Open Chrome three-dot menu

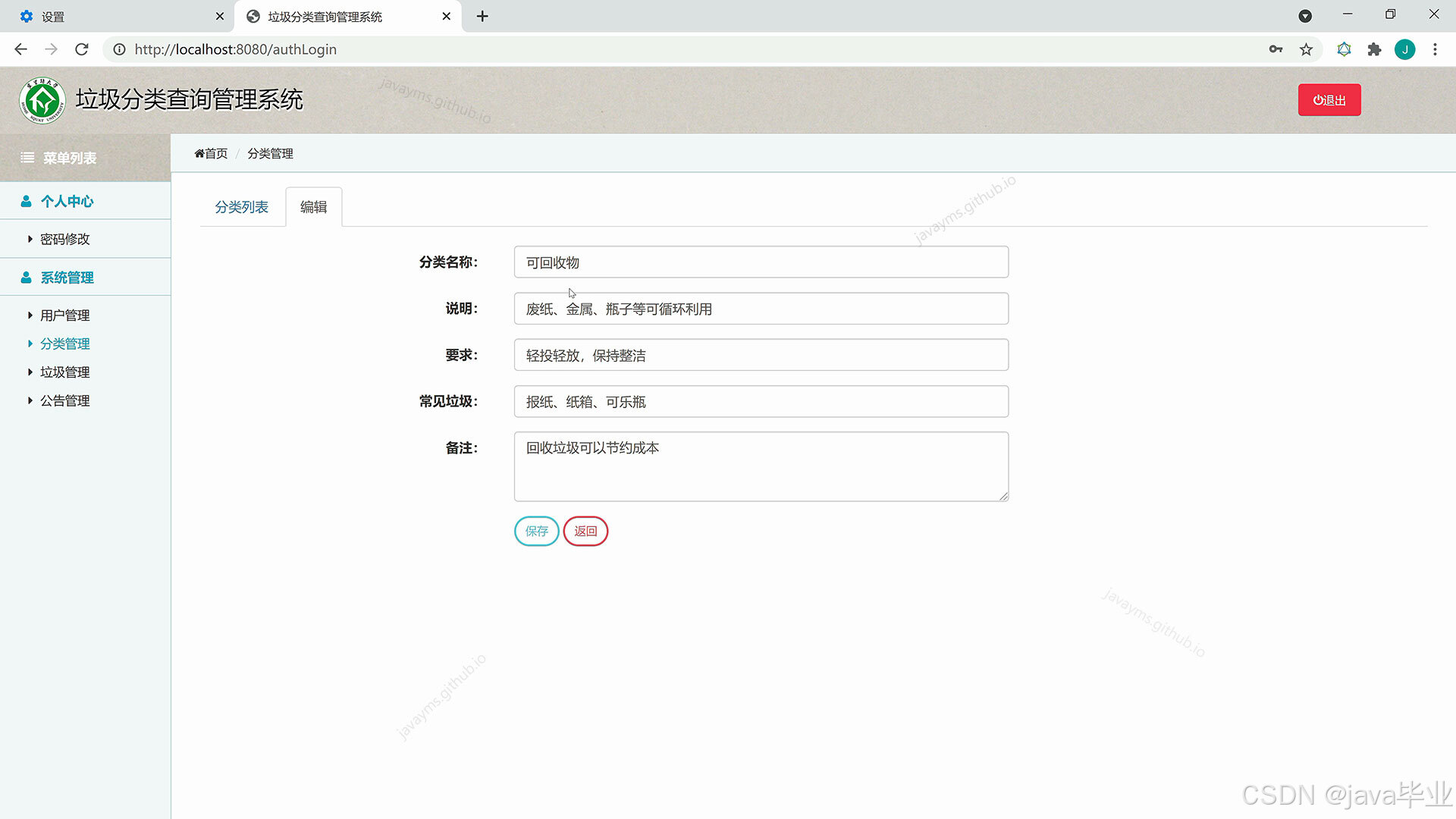click(1435, 49)
